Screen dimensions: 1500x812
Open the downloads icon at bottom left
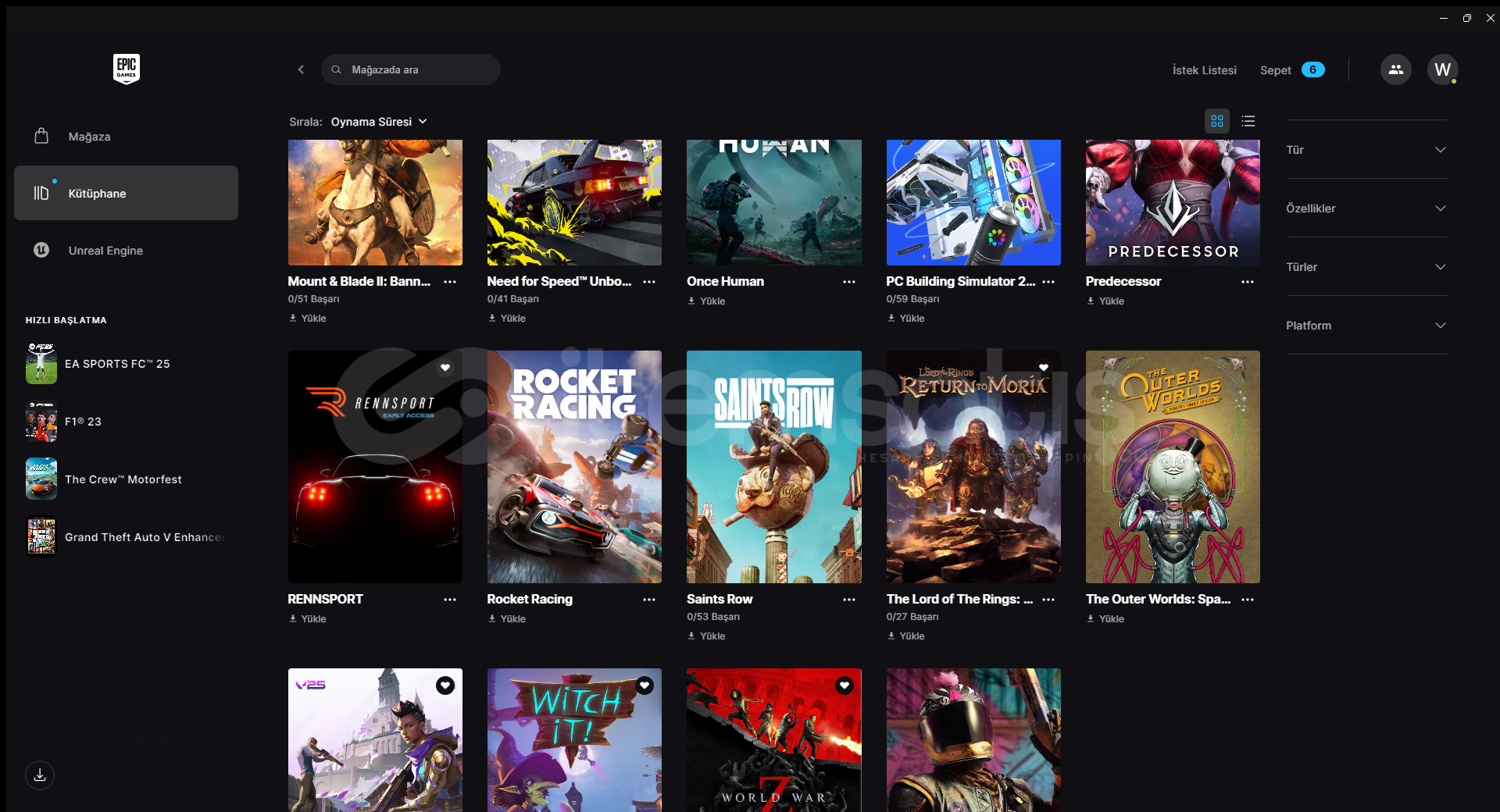point(40,775)
